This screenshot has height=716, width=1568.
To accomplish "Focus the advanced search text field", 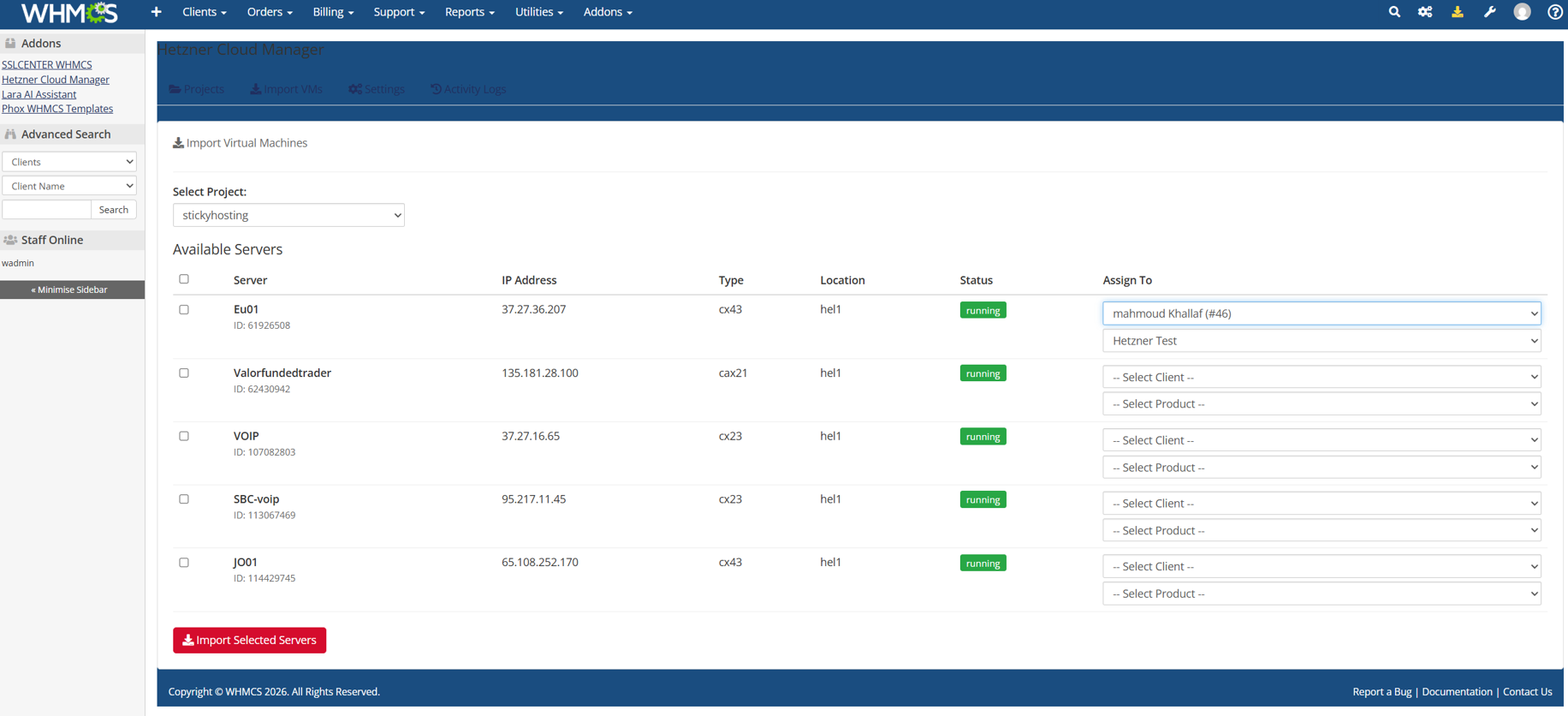I will [x=47, y=210].
